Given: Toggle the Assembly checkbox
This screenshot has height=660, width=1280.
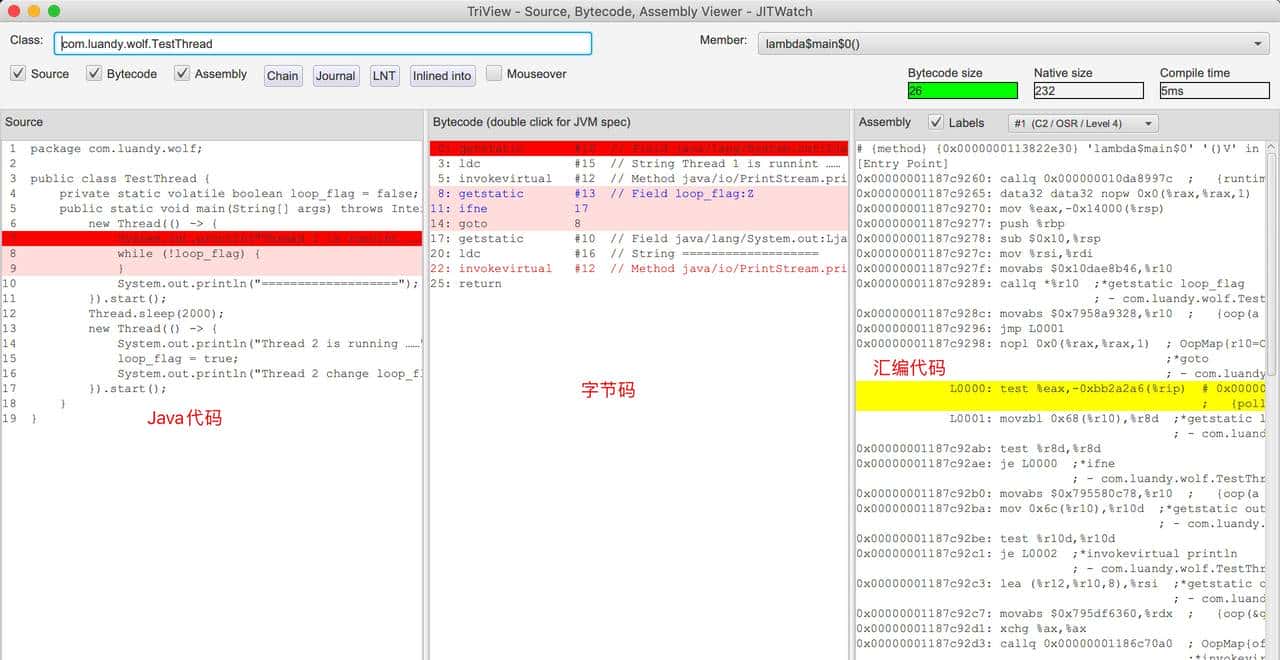Looking at the screenshot, I should coord(182,74).
